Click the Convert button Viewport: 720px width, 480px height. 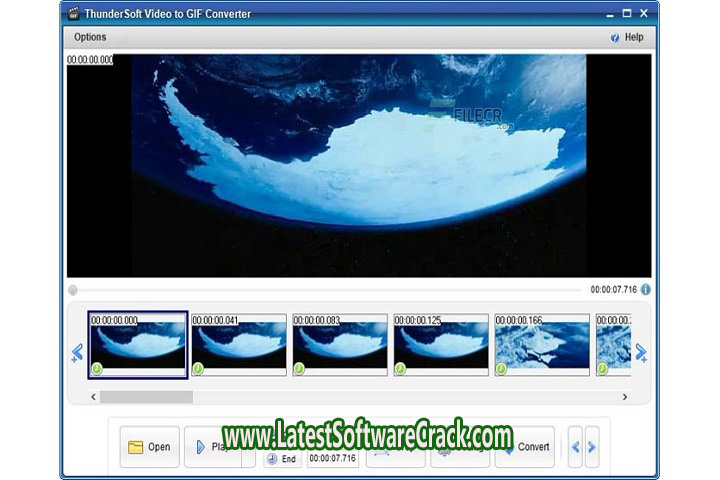coord(525,447)
